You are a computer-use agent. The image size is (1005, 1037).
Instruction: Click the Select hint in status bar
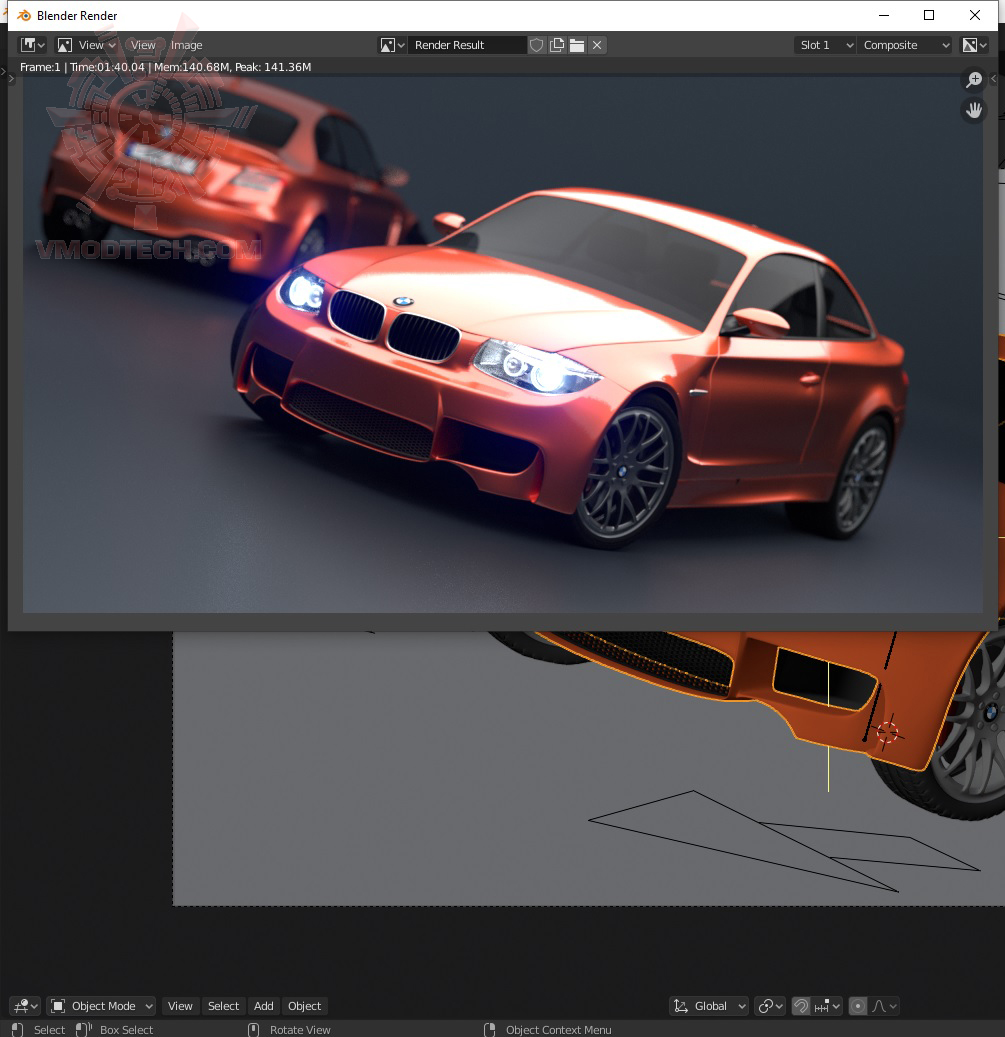pos(50,1030)
